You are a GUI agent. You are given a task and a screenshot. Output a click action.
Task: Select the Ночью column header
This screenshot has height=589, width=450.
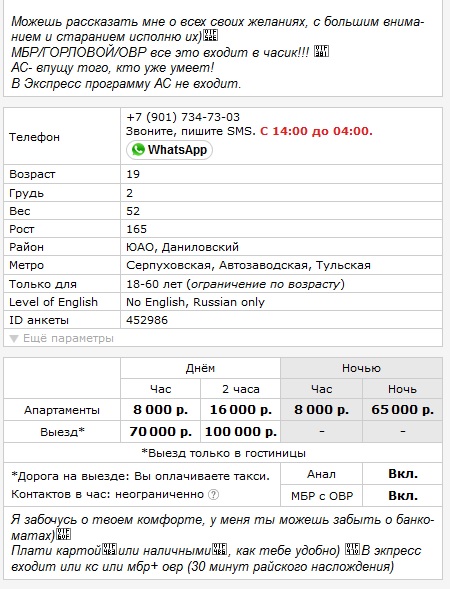pos(361,368)
